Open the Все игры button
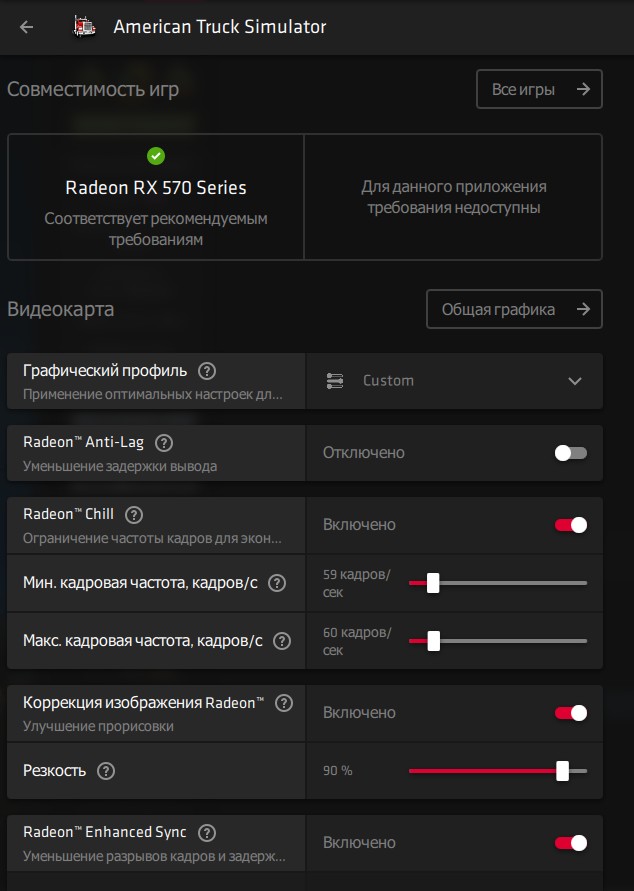Screen dimensions: 634x891 (x=539, y=89)
